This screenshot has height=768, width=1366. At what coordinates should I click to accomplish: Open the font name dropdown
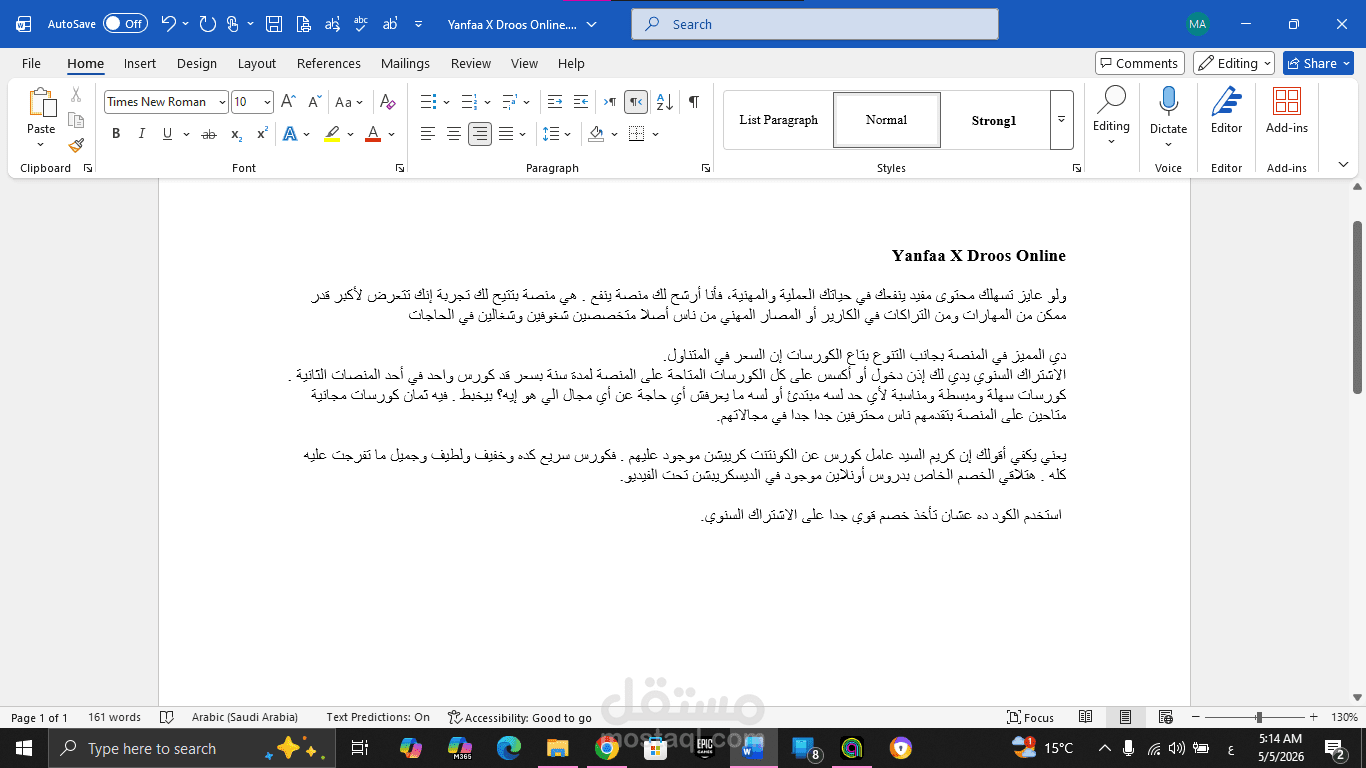point(221,102)
